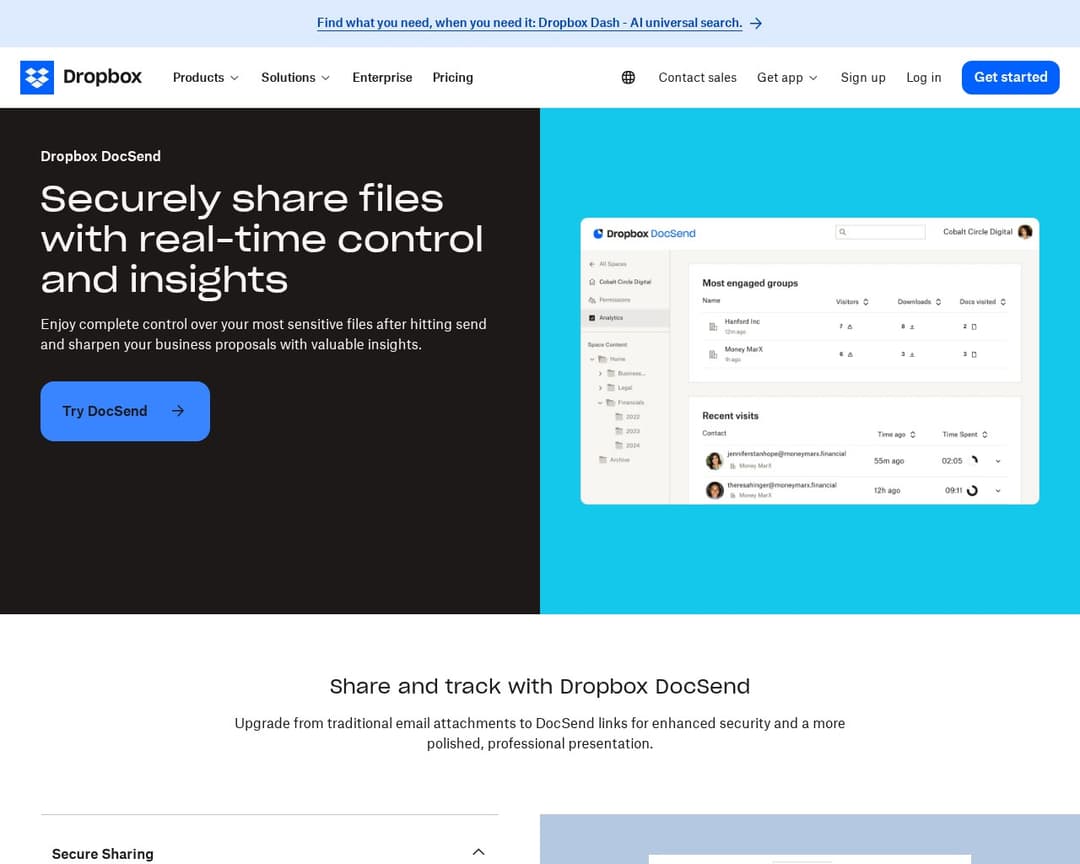Click the 'Recent visits' heading
1080x864 pixels.
(x=730, y=416)
